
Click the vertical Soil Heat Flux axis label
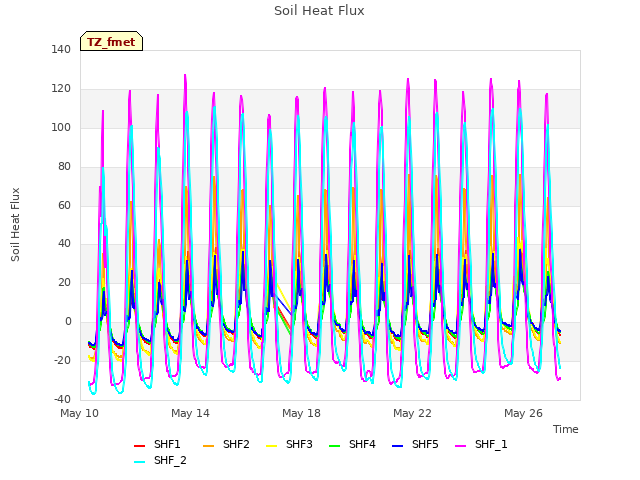point(15,224)
